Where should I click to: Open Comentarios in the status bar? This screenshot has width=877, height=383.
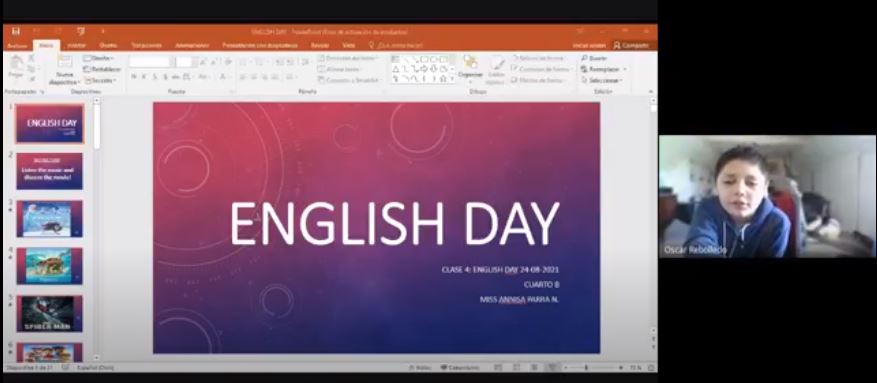tap(460, 368)
